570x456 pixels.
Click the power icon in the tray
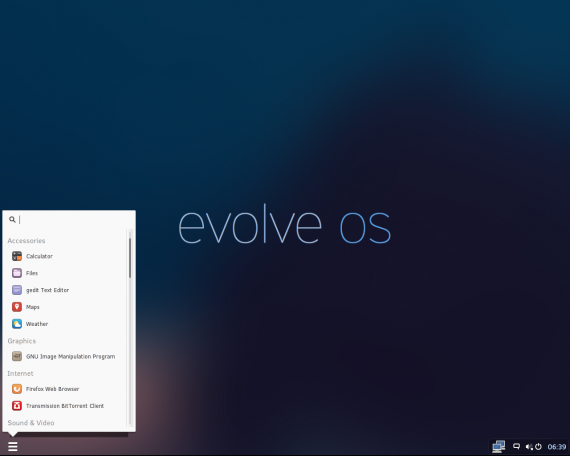538,447
